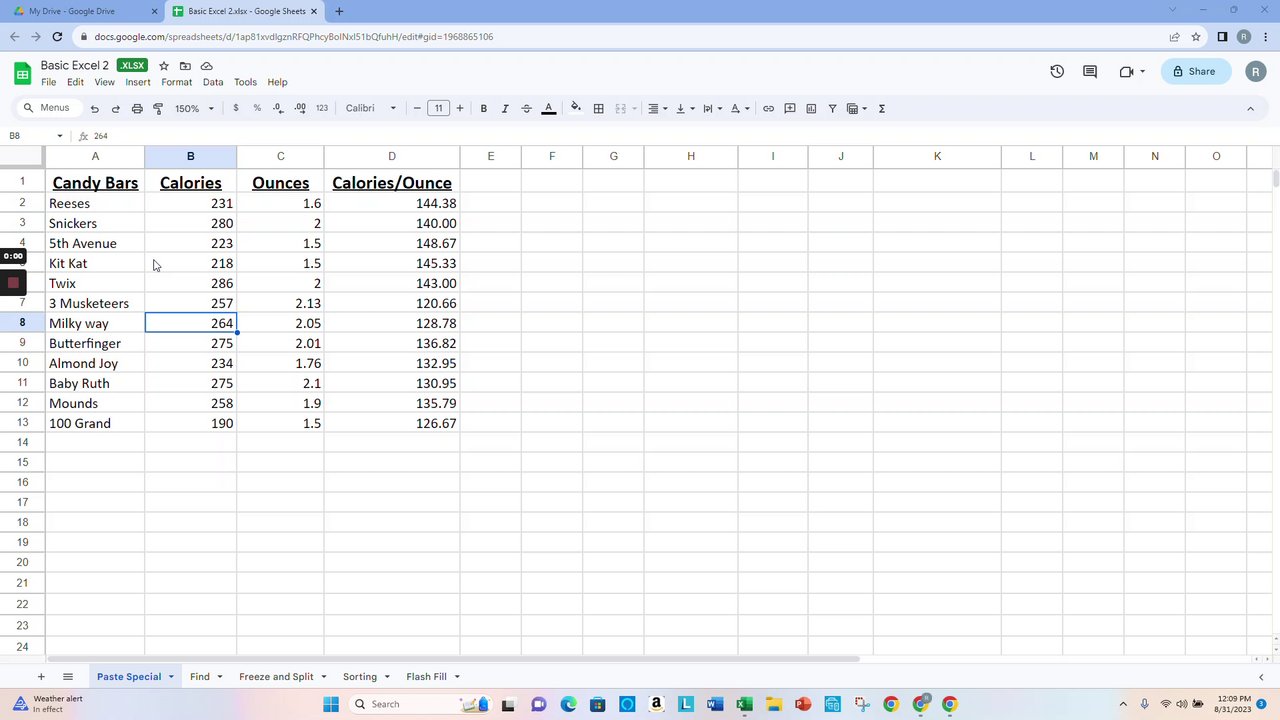
Task: Open the Calibri font dropdown
Action: click(x=371, y=108)
